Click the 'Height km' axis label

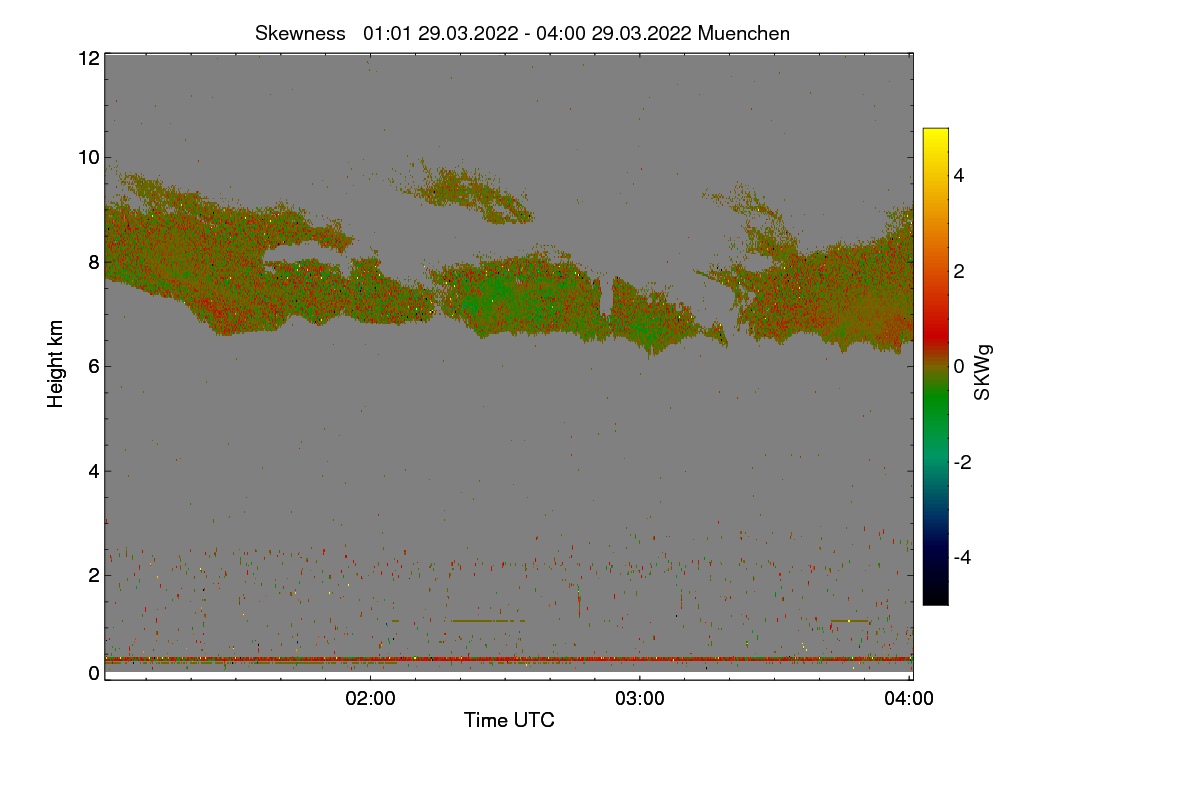(56, 364)
